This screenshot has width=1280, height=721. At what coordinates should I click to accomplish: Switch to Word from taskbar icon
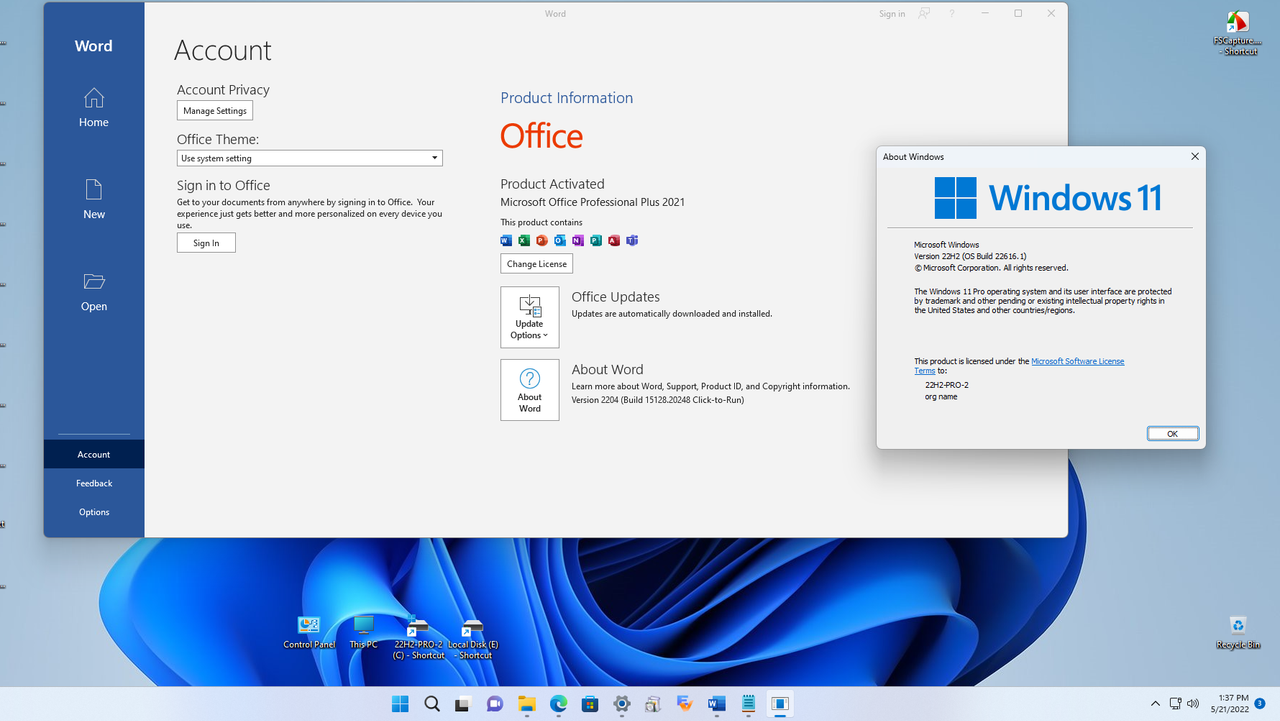pos(716,704)
